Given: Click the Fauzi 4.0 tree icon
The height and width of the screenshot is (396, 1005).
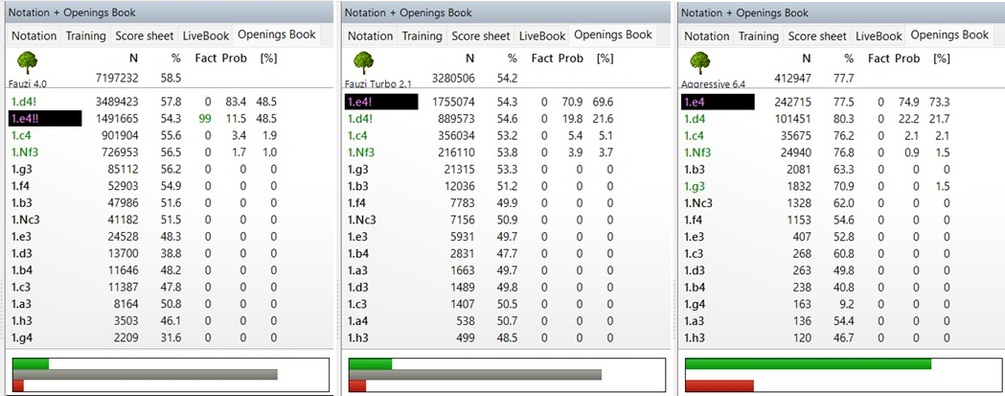Looking at the screenshot, I should [27, 63].
